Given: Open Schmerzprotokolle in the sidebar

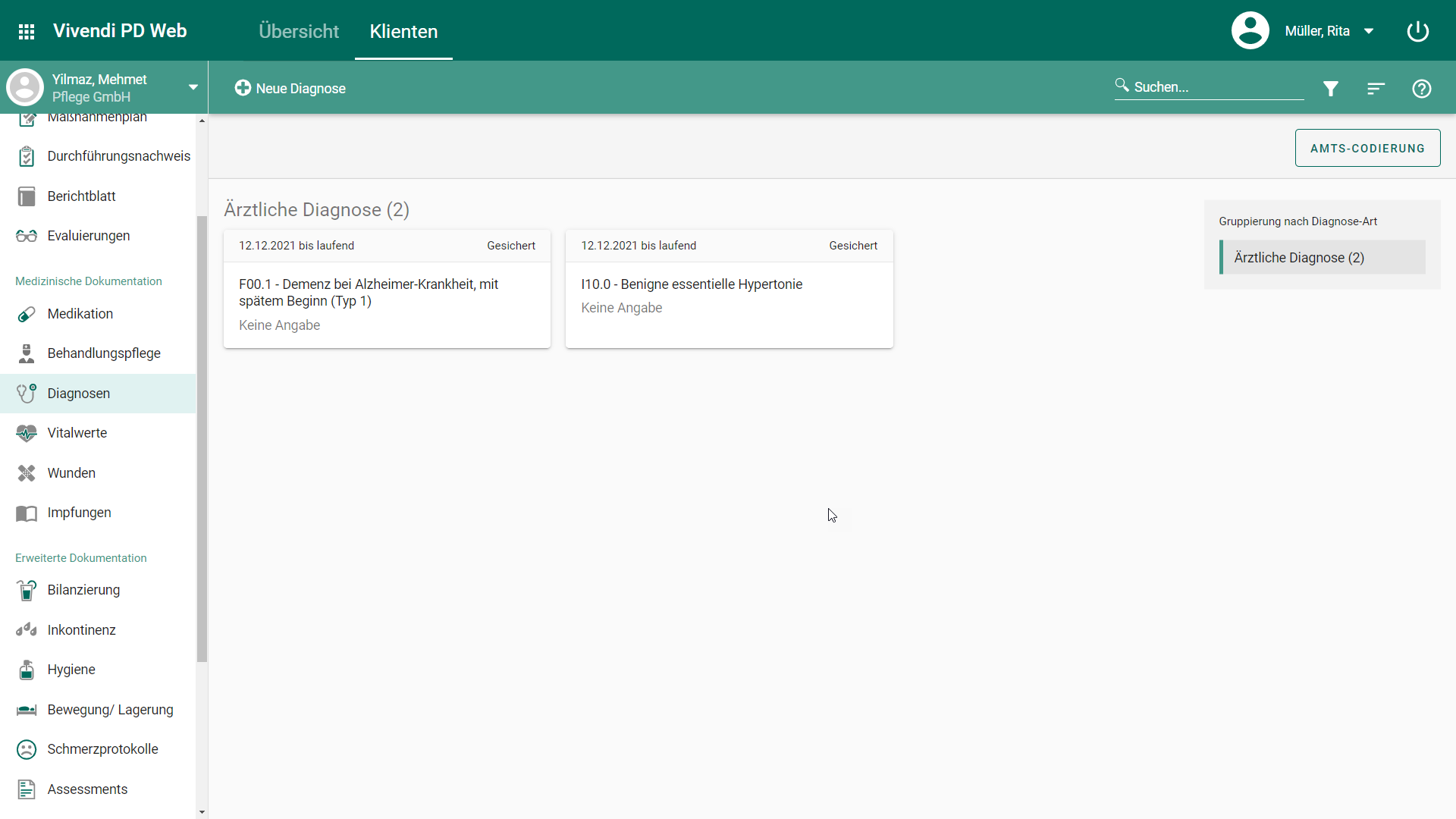Looking at the screenshot, I should (x=102, y=749).
